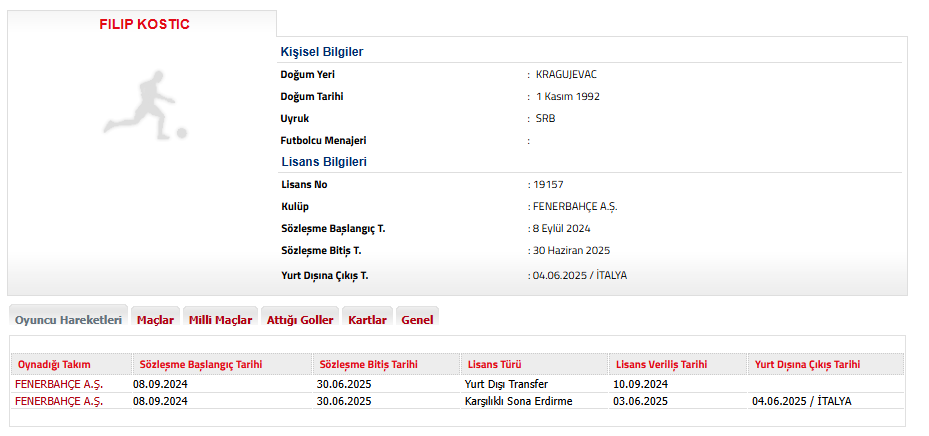Screen dimensions: 929x436
Task: Click contract end value 30 Haziran 2025
Action: tap(572, 251)
